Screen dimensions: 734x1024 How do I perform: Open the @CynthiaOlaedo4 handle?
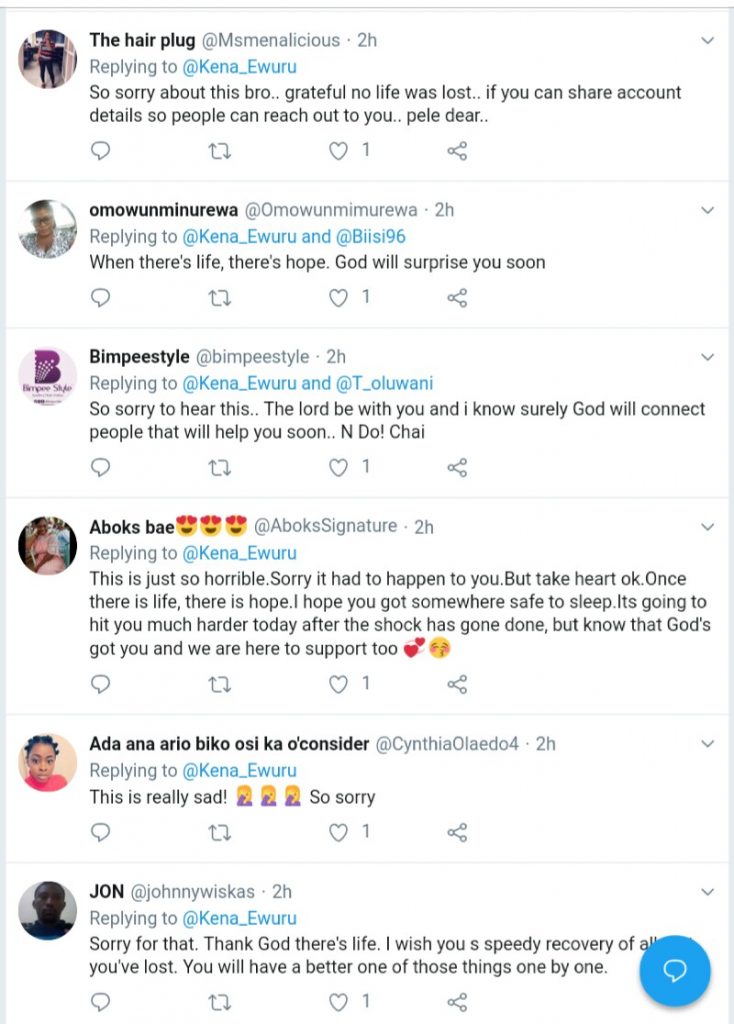point(447,744)
